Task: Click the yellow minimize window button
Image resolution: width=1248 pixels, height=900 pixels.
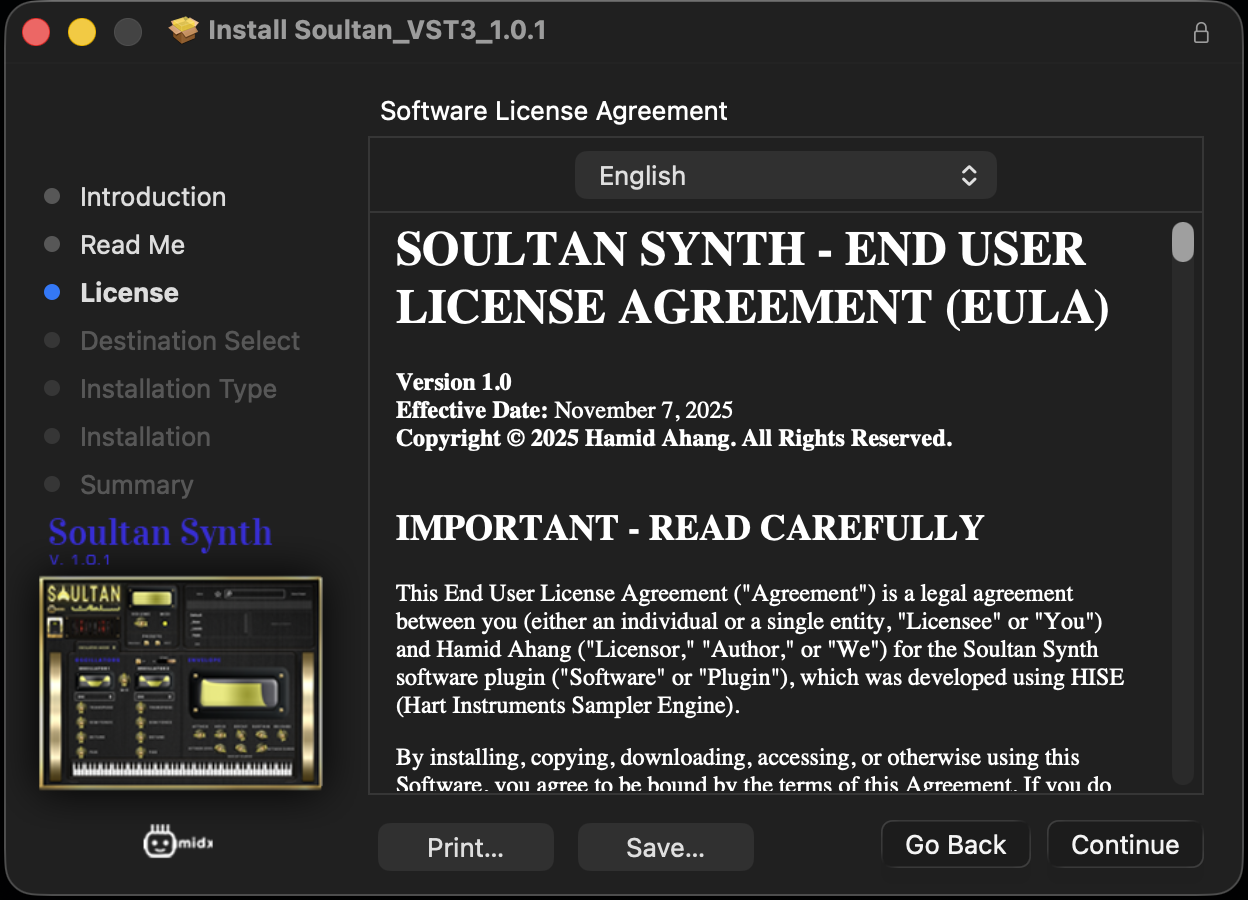Action: (82, 32)
